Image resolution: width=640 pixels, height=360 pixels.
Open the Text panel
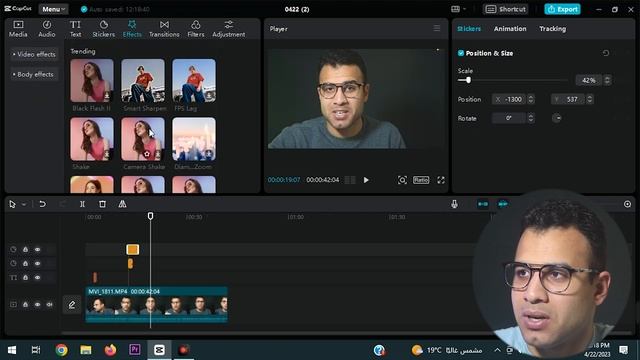tap(75, 29)
